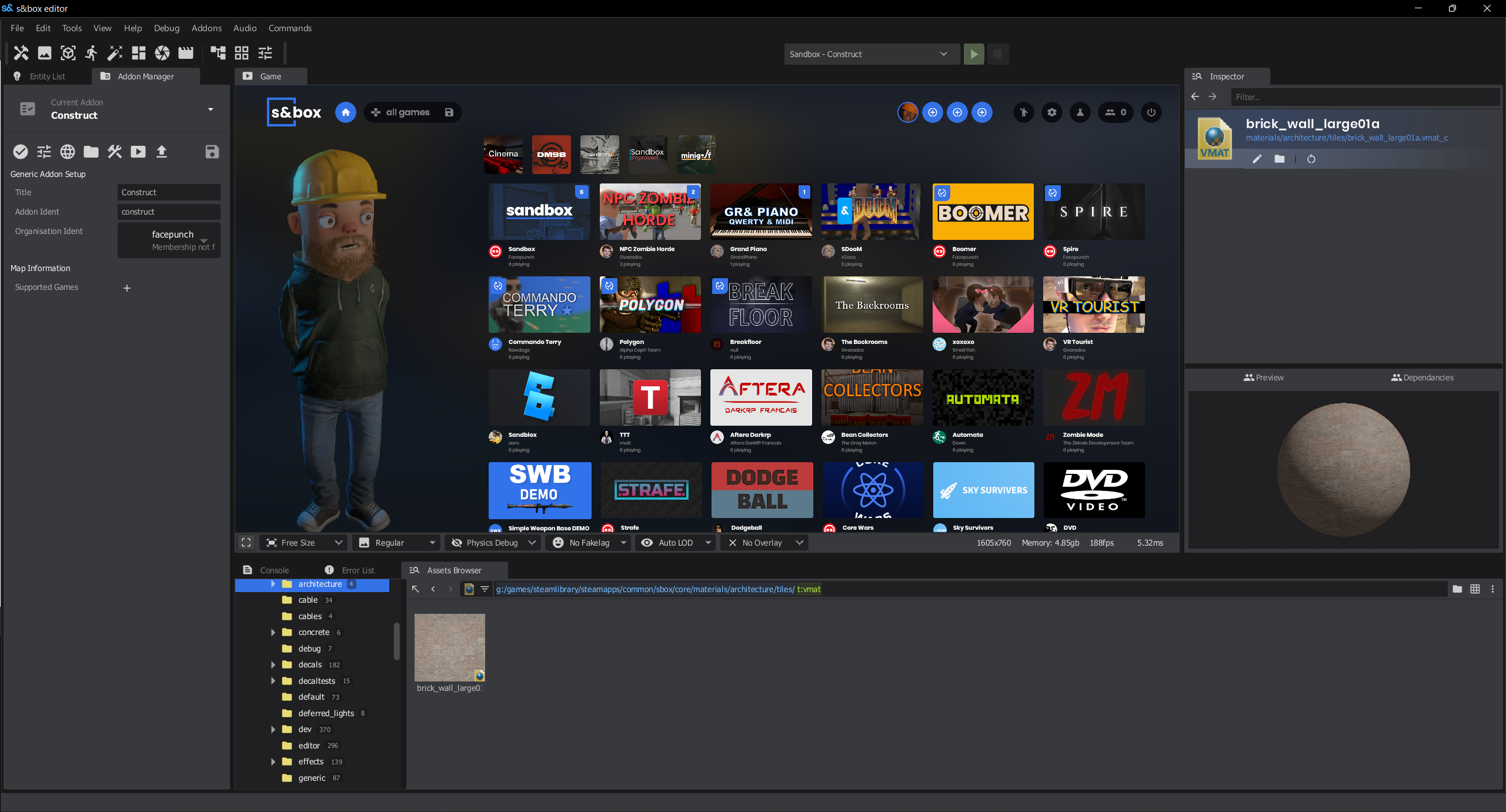
Task: Click the folder icon in Addon Manager toolbar
Action: 91,152
